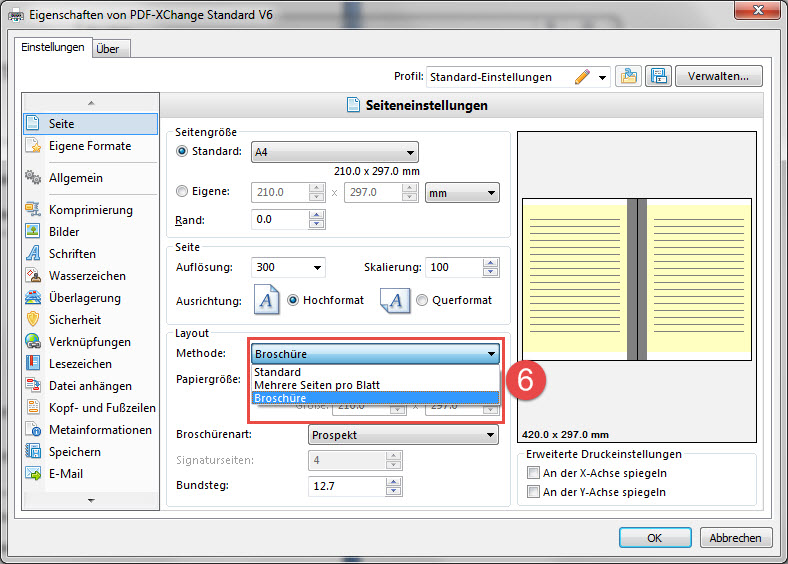Open the mm units dropdown
The height and width of the screenshot is (564, 788).
[462, 193]
